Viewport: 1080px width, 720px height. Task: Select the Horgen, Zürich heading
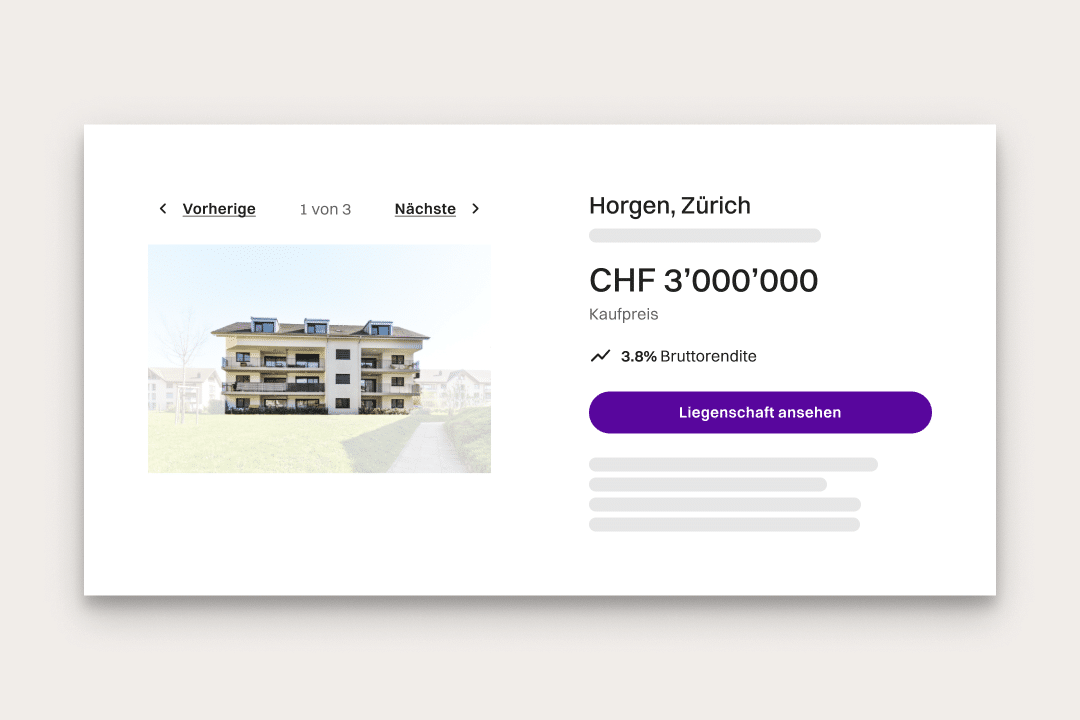pyautogui.click(x=669, y=205)
